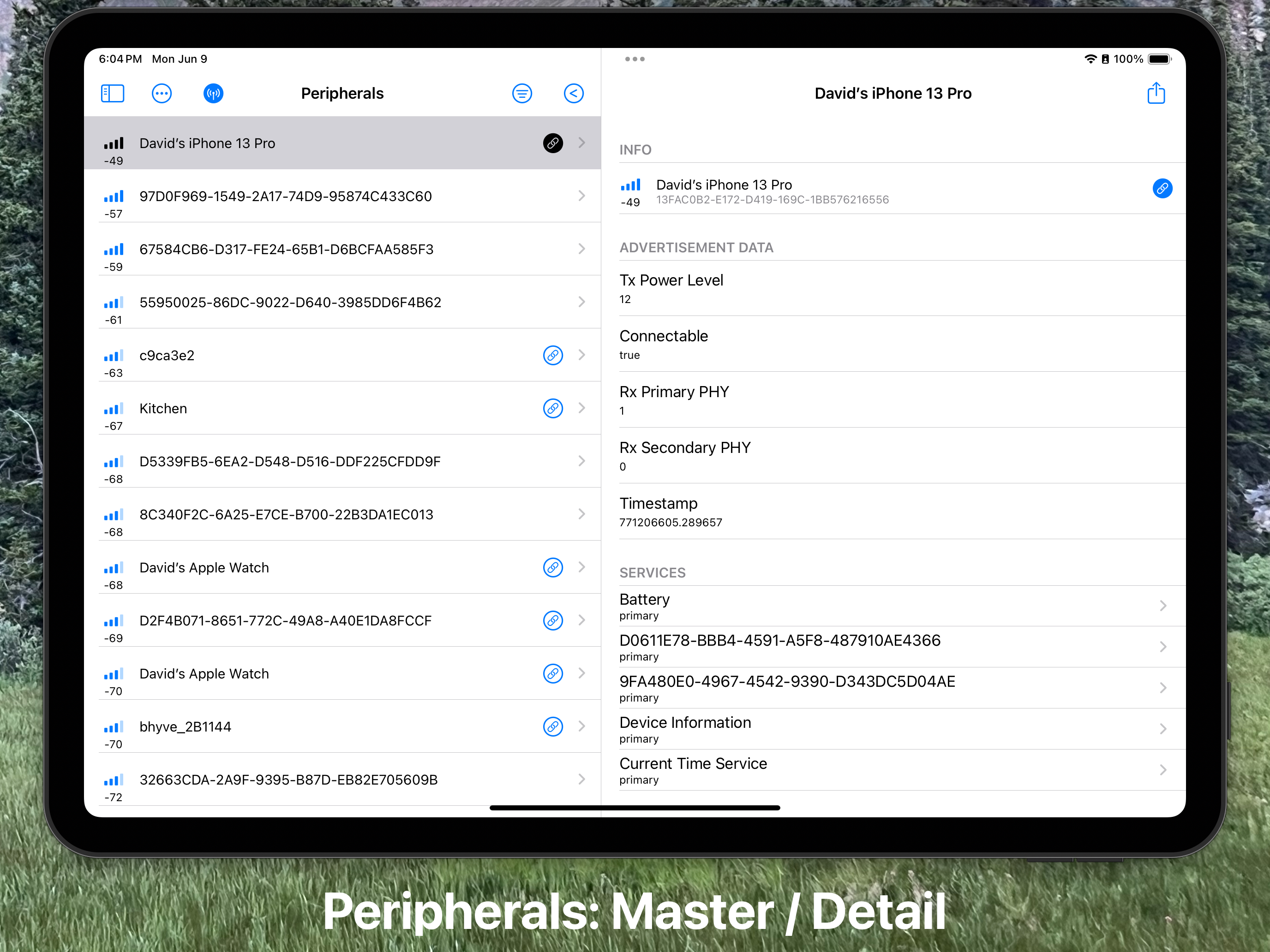This screenshot has height=952, width=1270.
Task: Connect to c9ca3e2 via link icon
Action: (553, 355)
